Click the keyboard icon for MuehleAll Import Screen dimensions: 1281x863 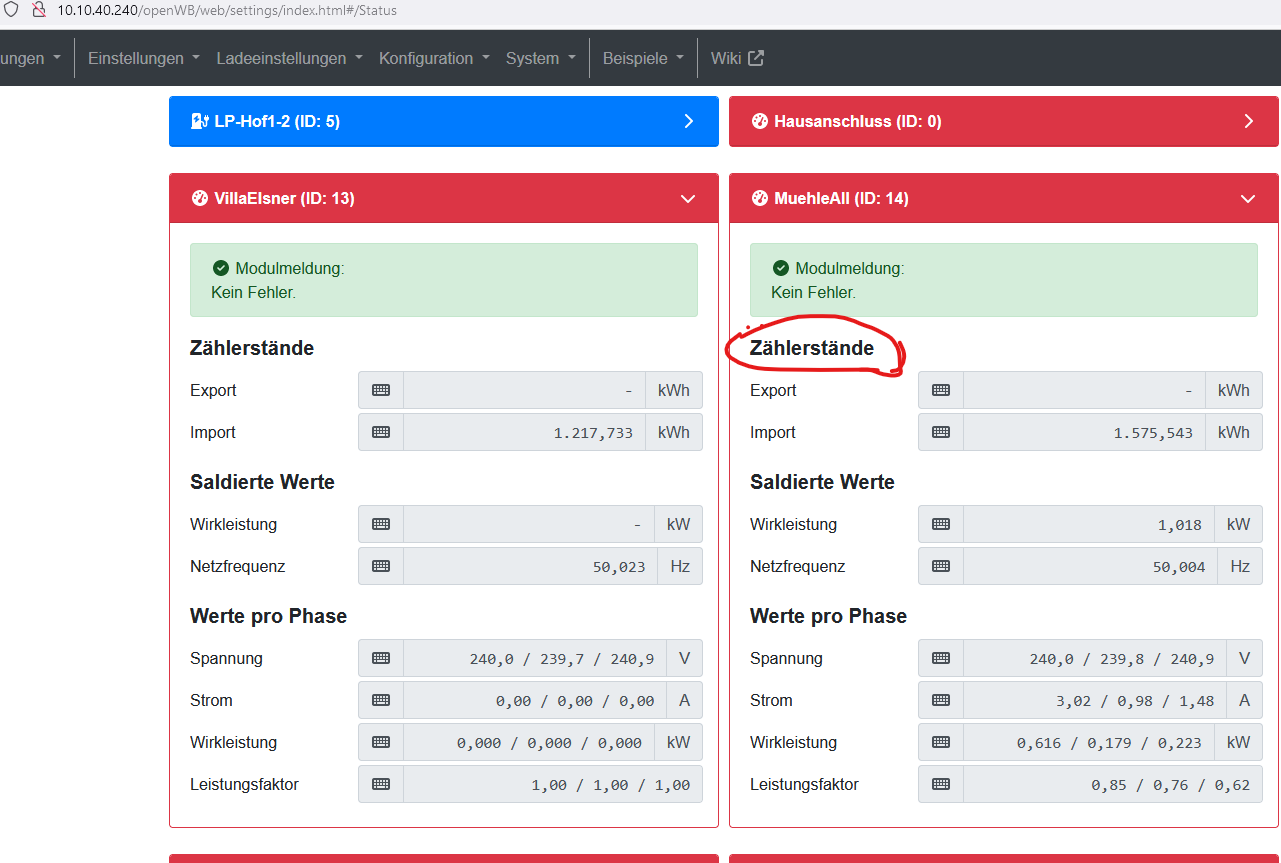coord(941,432)
